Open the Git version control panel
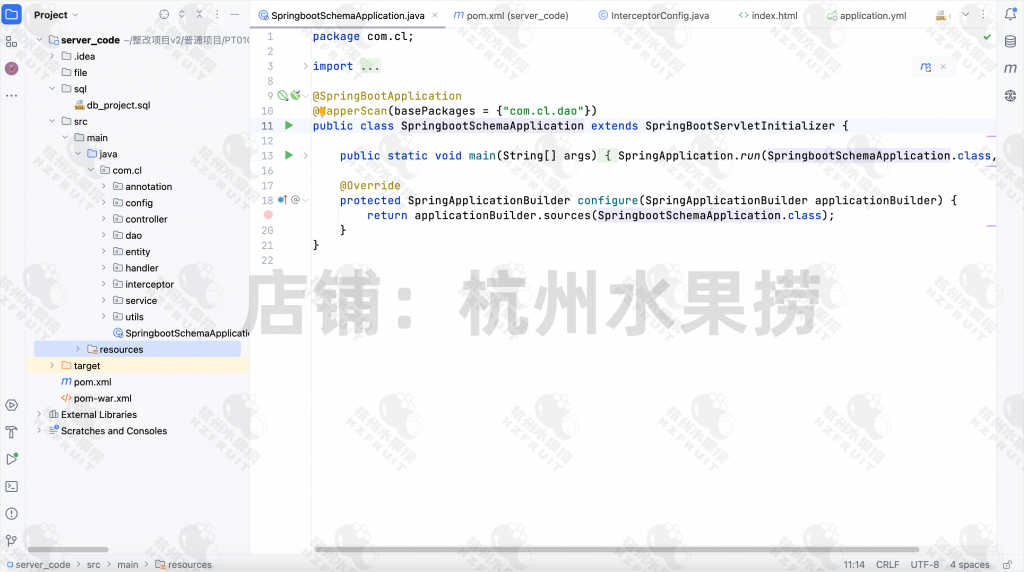This screenshot has width=1024, height=572. tap(12, 540)
